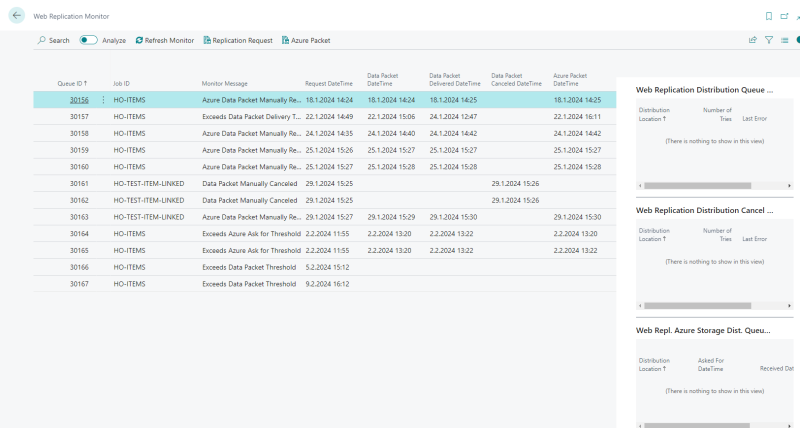Click the Share icon
The width and height of the screenshot is (800, 428).
pyautogui.click(x=752, y=40)
